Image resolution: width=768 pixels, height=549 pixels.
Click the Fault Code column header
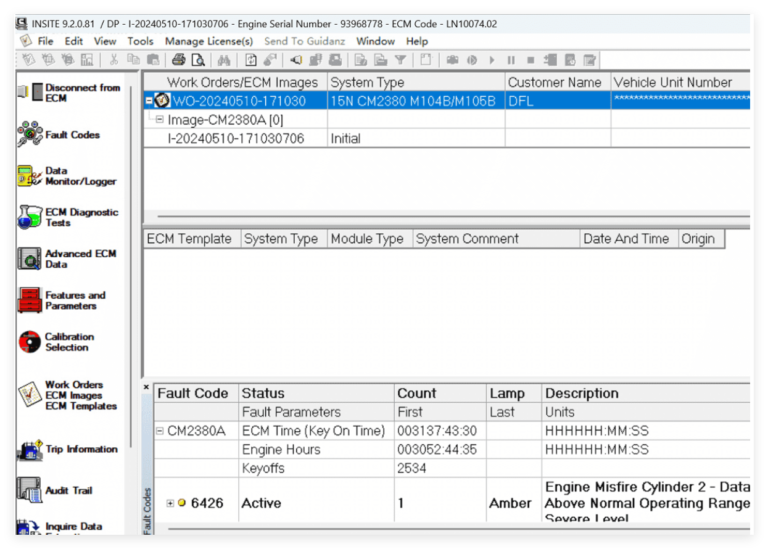point(196,393)
